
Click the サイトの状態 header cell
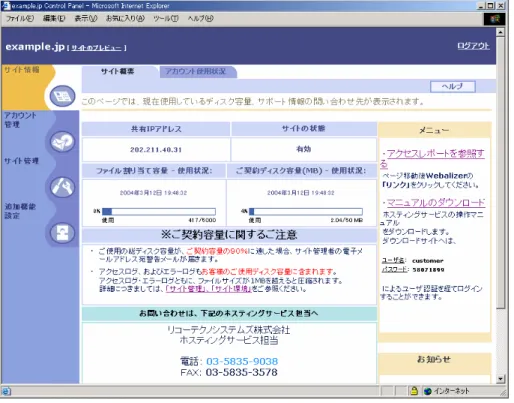click(x=304, y=129)
